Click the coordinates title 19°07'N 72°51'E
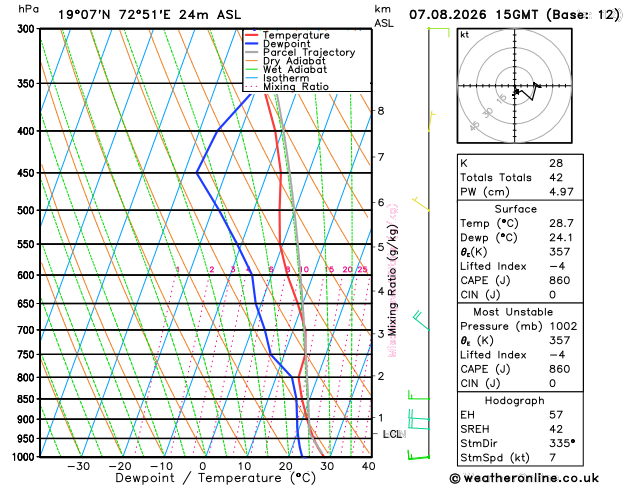This screenshot has width=629, height=486. point(114,15)
